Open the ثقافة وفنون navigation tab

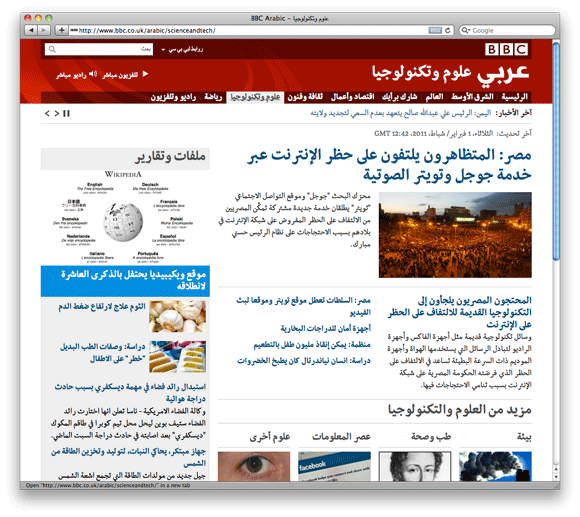305,97
